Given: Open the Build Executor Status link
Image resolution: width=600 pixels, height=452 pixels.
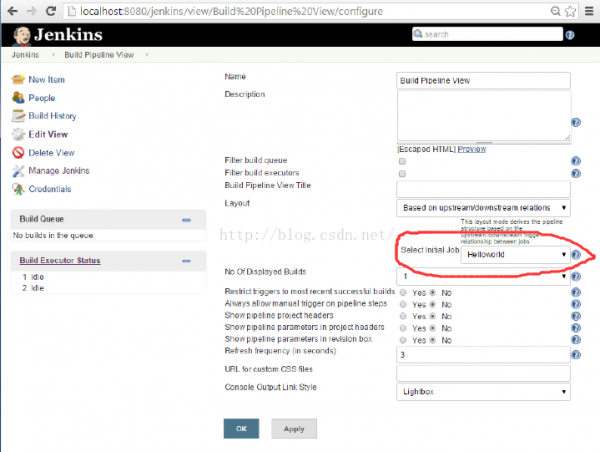Looking at the screenshot, I should 60,260.
